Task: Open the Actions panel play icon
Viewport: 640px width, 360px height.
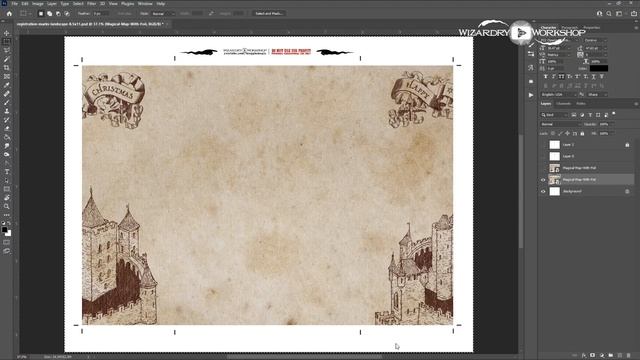Action: click(531, 95)
